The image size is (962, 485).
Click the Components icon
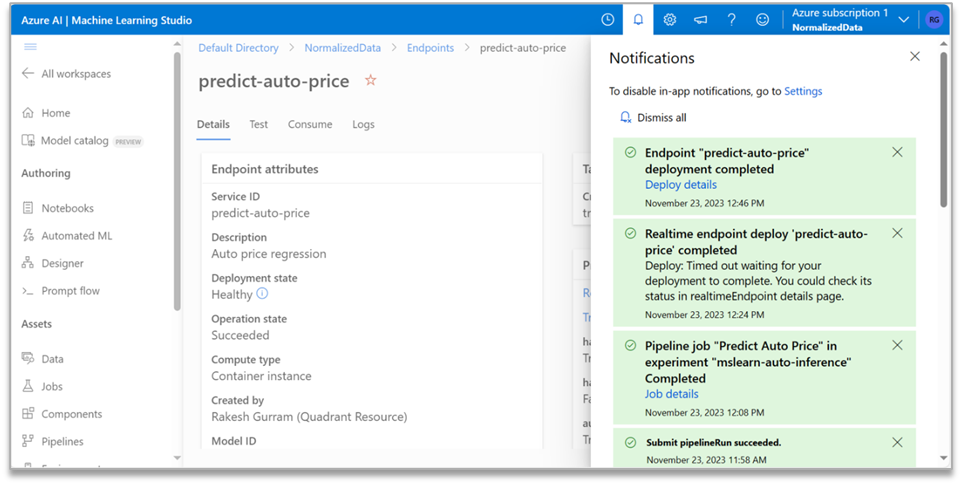28,414
